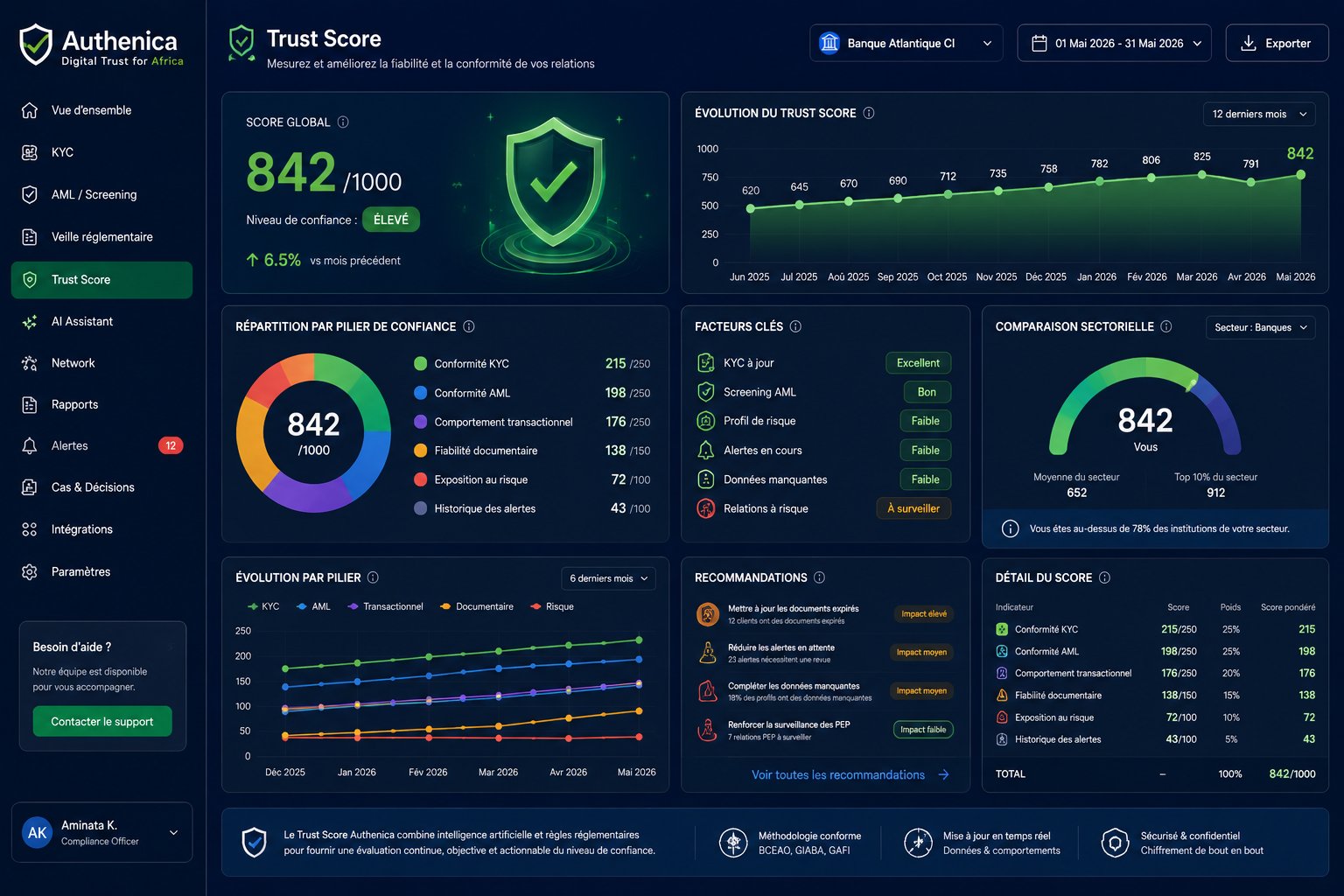This screenshot has width=1344, height=896.
Task: Click the calendar icon in date range
Action: [1039, 43]
